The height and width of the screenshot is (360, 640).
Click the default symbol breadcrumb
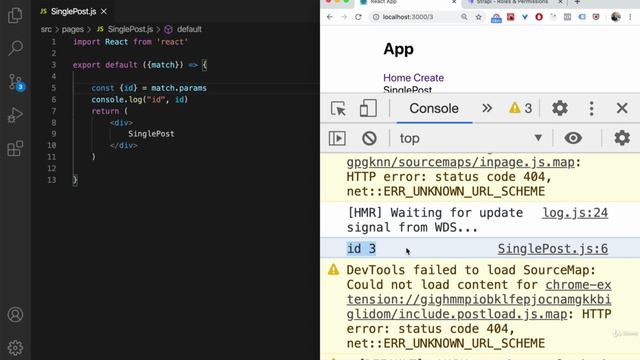click(189, 29)
